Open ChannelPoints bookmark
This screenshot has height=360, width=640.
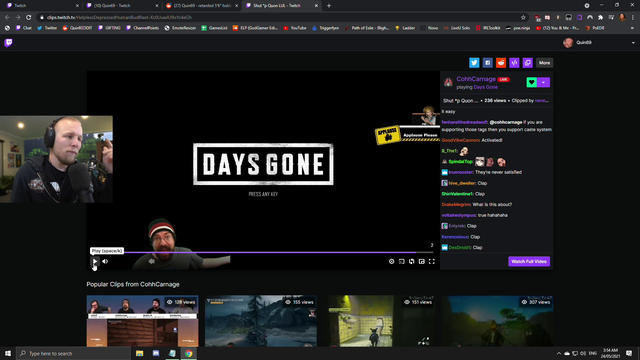[x=142, y=28]
